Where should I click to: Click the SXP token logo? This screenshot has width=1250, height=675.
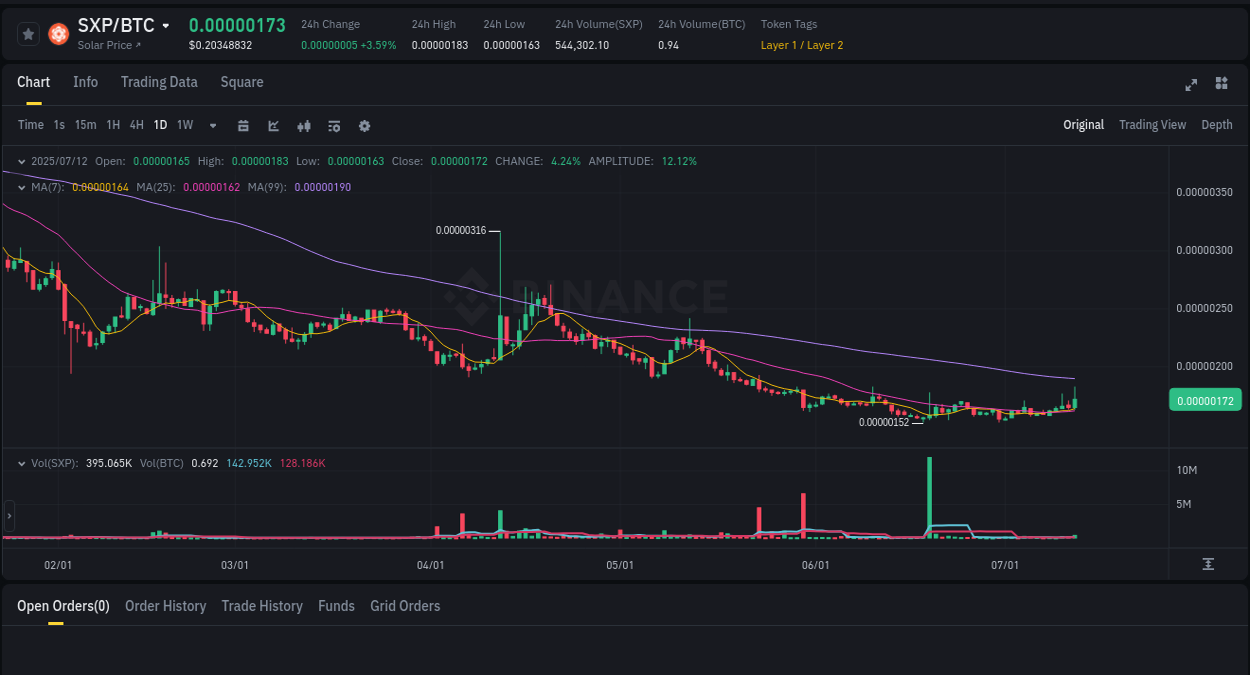click(58, 33)
